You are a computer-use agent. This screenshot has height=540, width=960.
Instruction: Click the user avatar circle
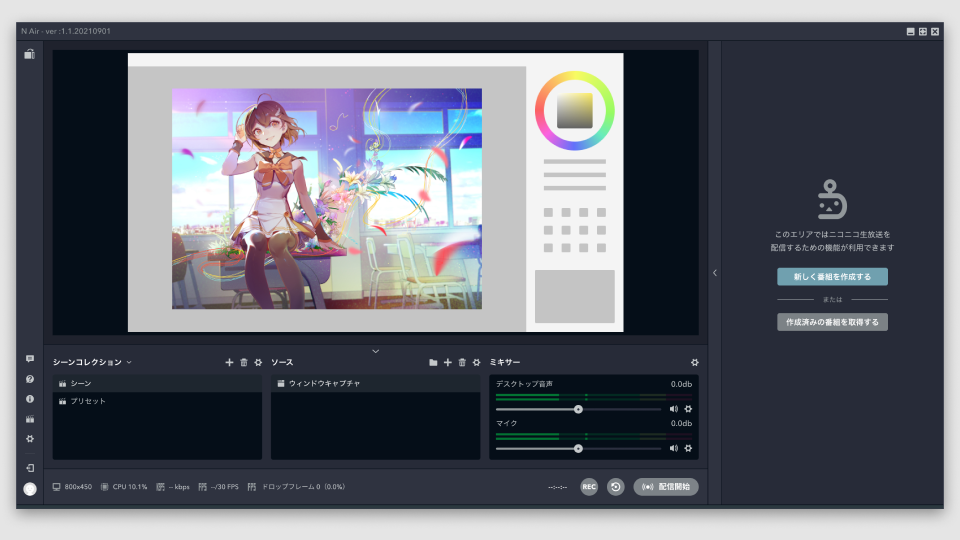[29, 489]
